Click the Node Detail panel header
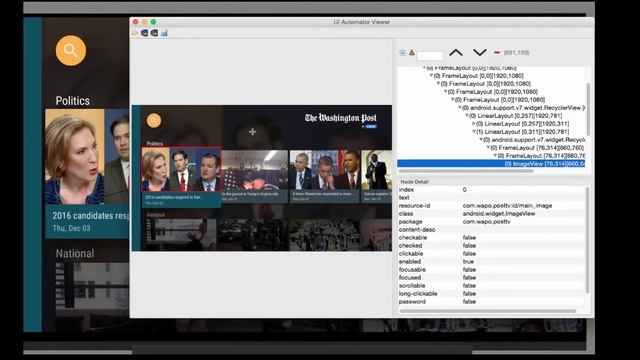 [414, 182]
